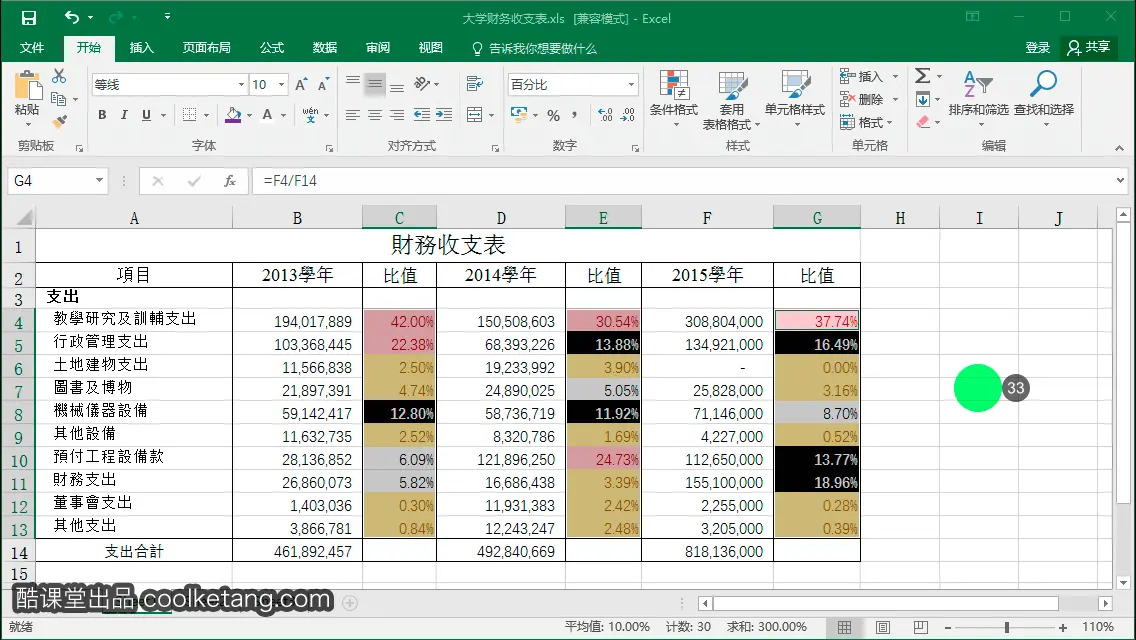Click the Decrease Decimal icon
Screen dimensions: 1136x640
[628, 115]
